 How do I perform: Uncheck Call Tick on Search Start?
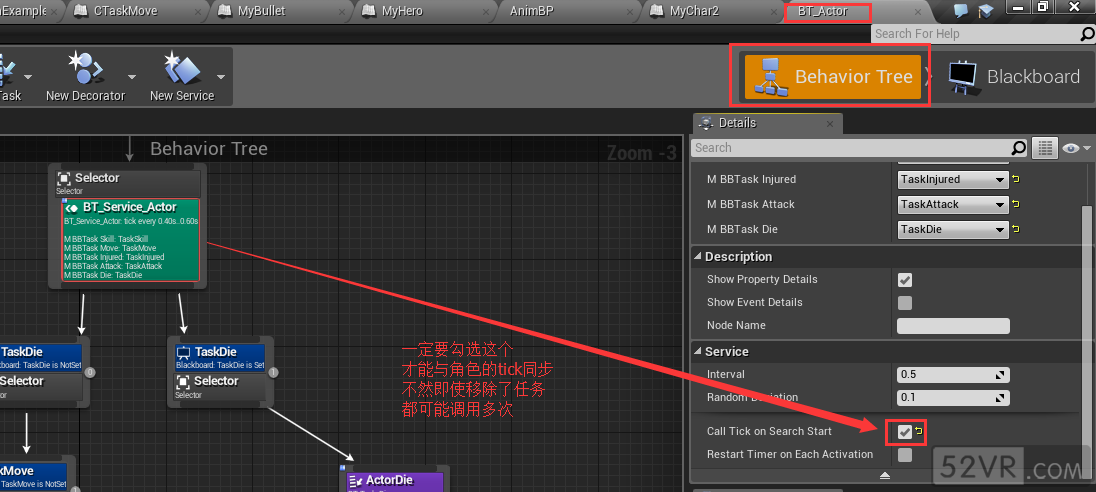[x=905, y=432]
